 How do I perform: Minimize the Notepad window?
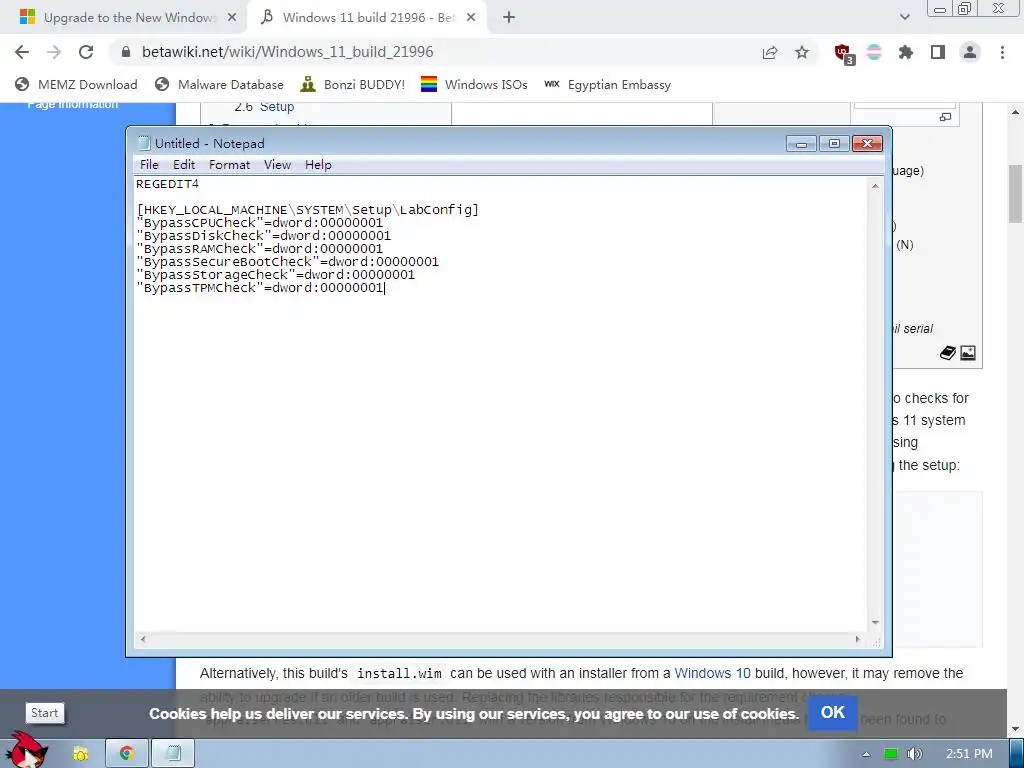pyautogui.click(x=801, y=144)
